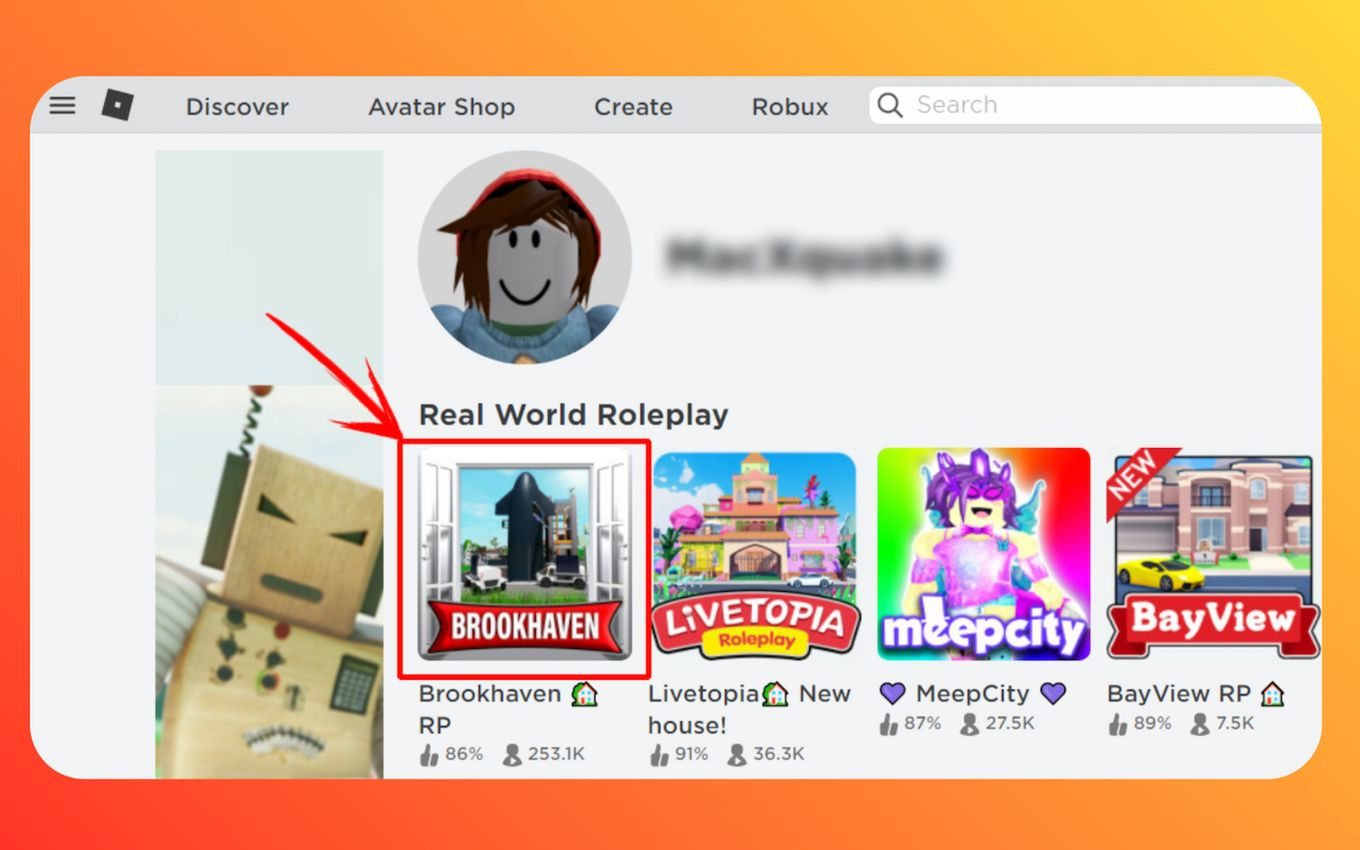This screenshot has width=1360, height=850.
Task: Open the Discover page
Action: 237,107
